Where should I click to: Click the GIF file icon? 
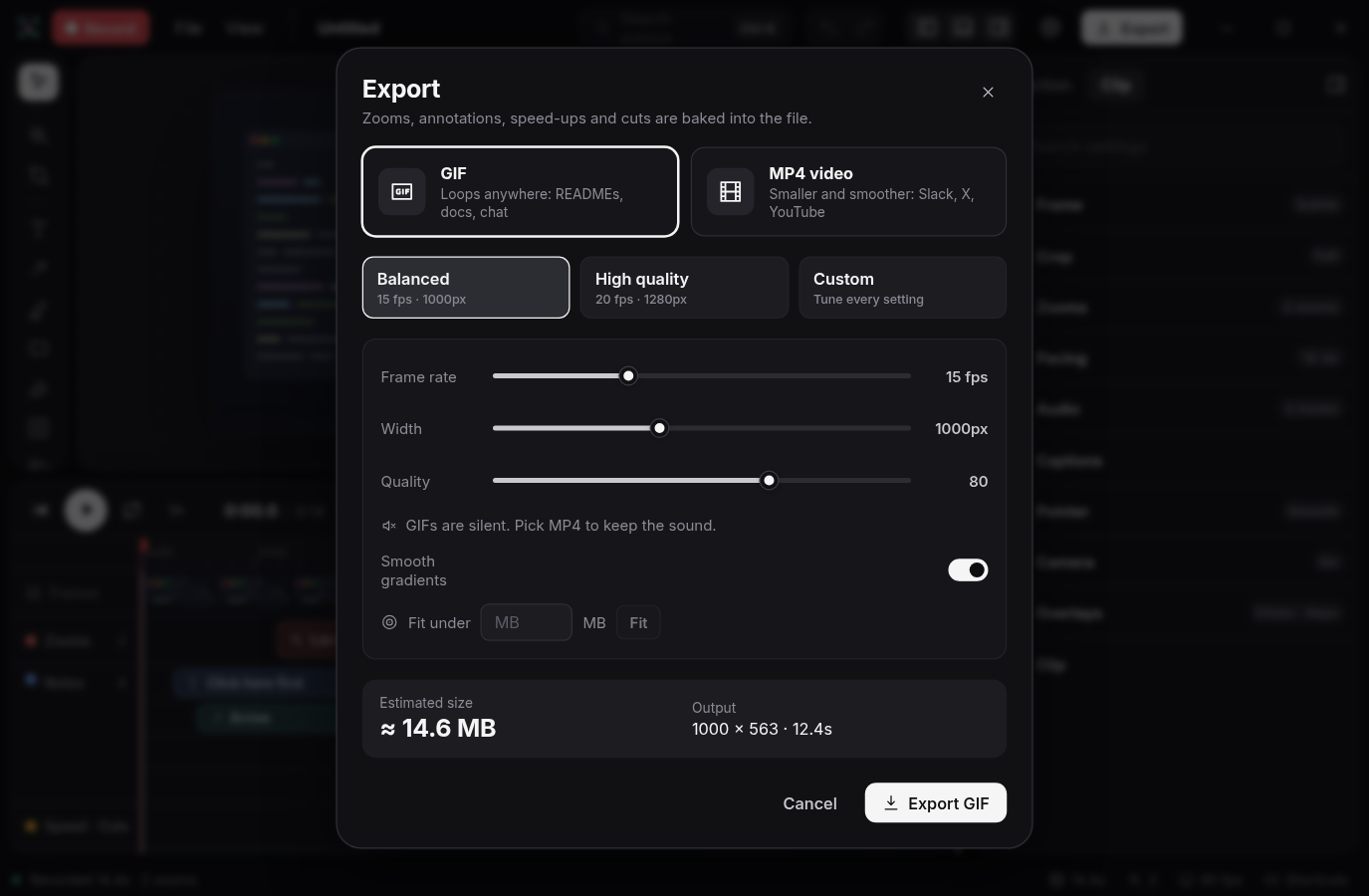[x=402, y=192]
